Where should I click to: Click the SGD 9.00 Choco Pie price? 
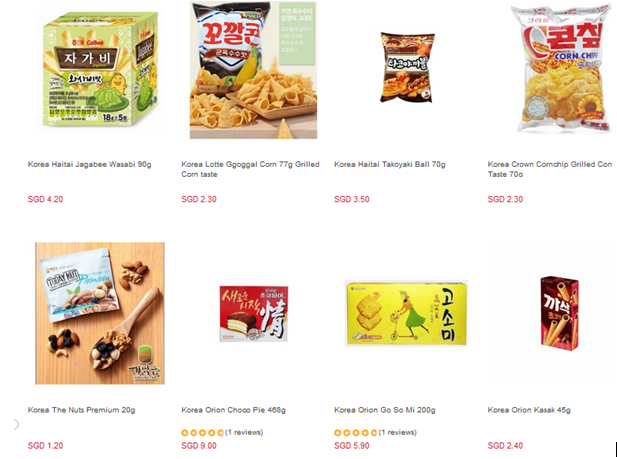pos(199,446)
